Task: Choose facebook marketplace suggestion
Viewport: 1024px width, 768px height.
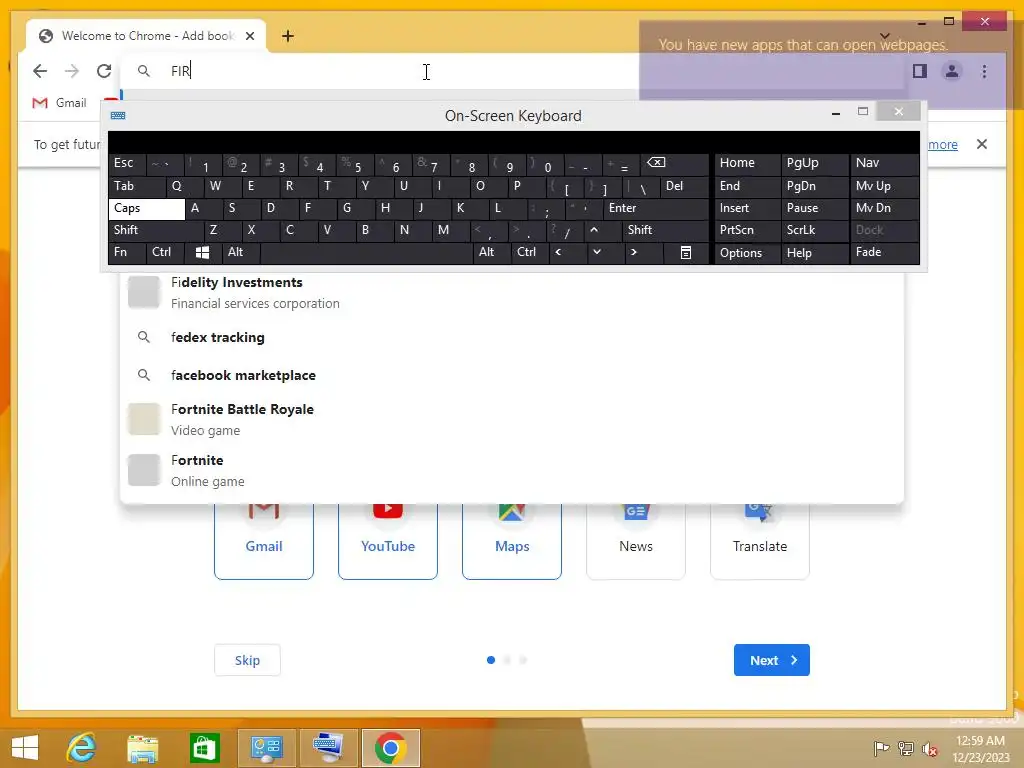Action: click(x=512, y=376)
